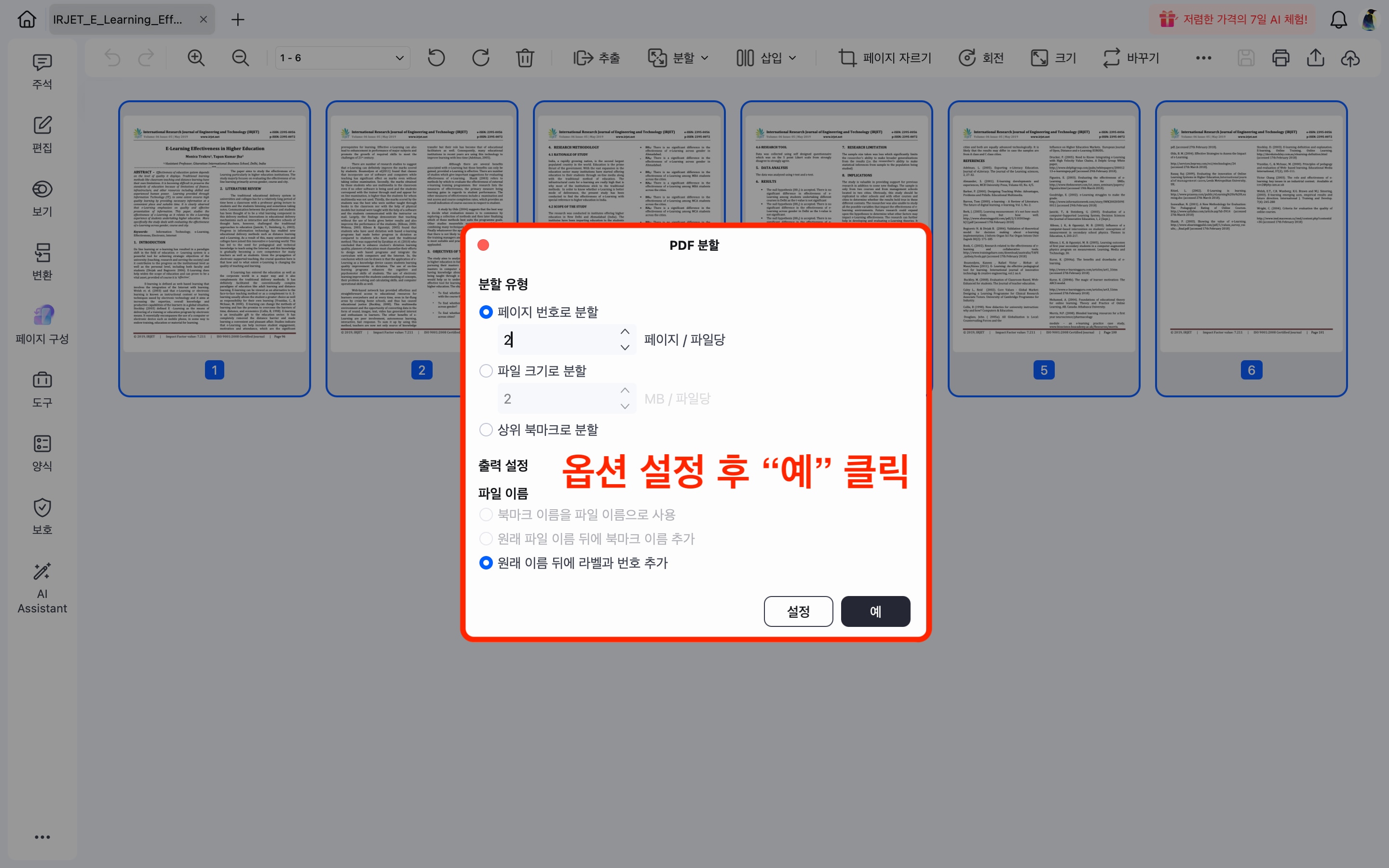
Task: Select the 페이지 자르기 crop tool
Action: tap(884, 57)
